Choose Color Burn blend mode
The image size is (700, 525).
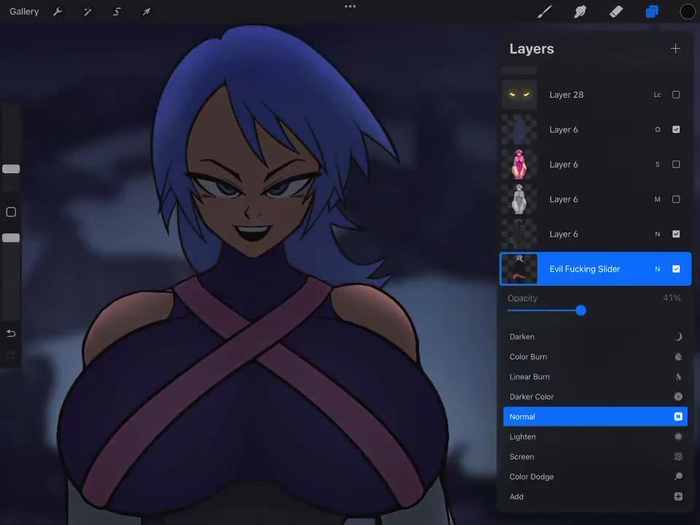[x=595, y=357]
